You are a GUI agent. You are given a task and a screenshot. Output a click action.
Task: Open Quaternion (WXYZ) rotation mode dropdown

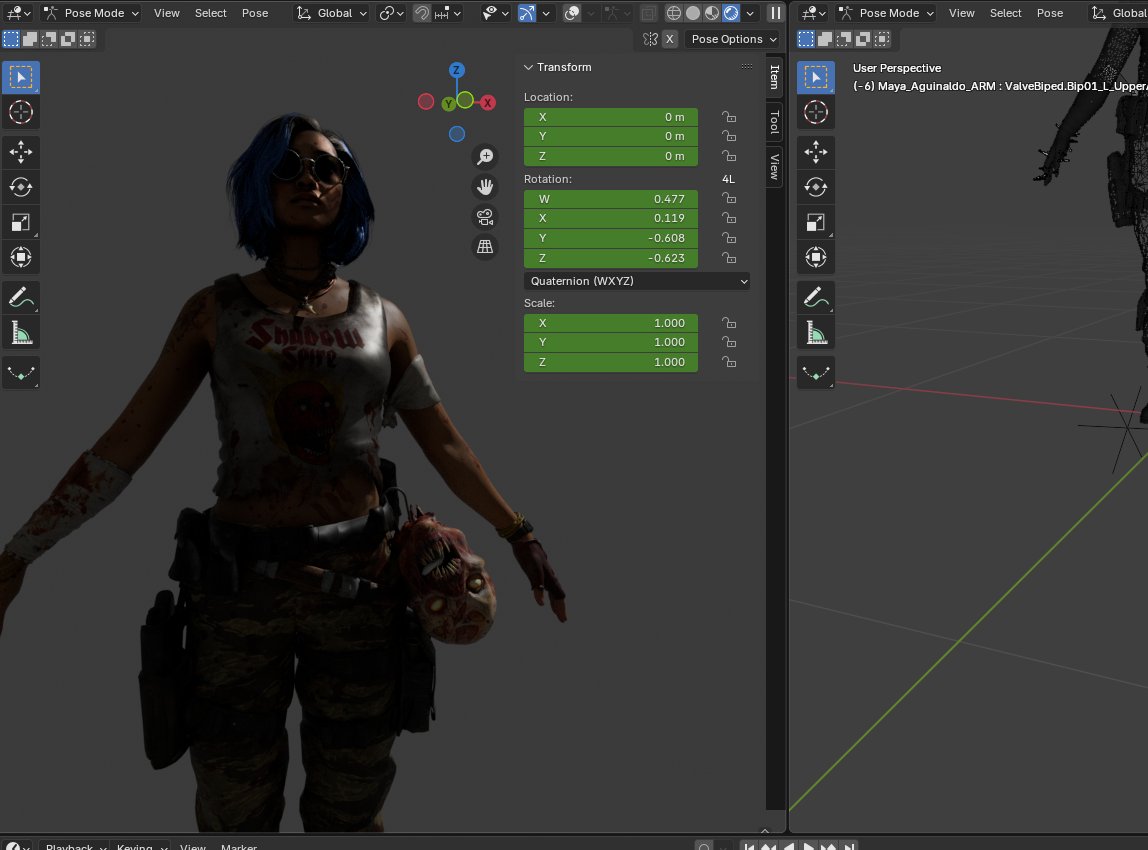click(637, 281)
